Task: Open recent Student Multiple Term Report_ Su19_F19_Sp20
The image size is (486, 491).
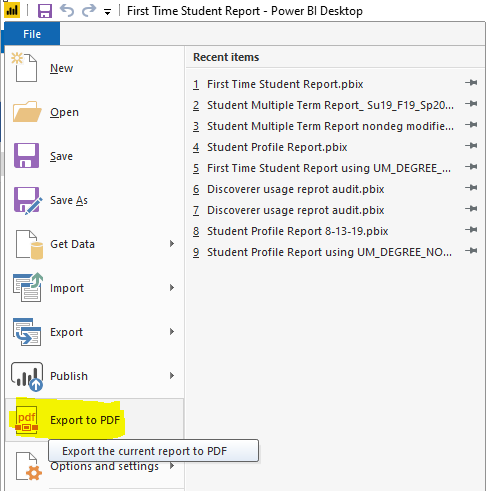Action: click(x=323, y=105)
